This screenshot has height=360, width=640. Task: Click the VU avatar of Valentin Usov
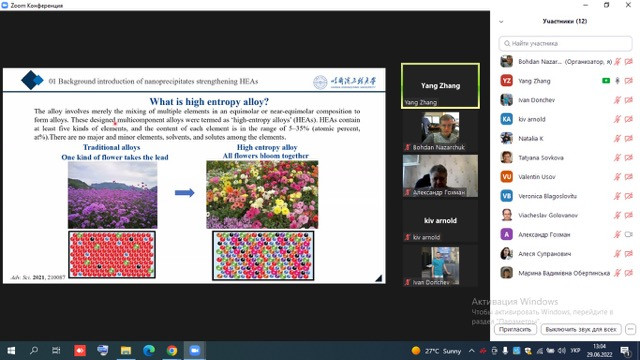pyautogui.click(x=507, y=177)
